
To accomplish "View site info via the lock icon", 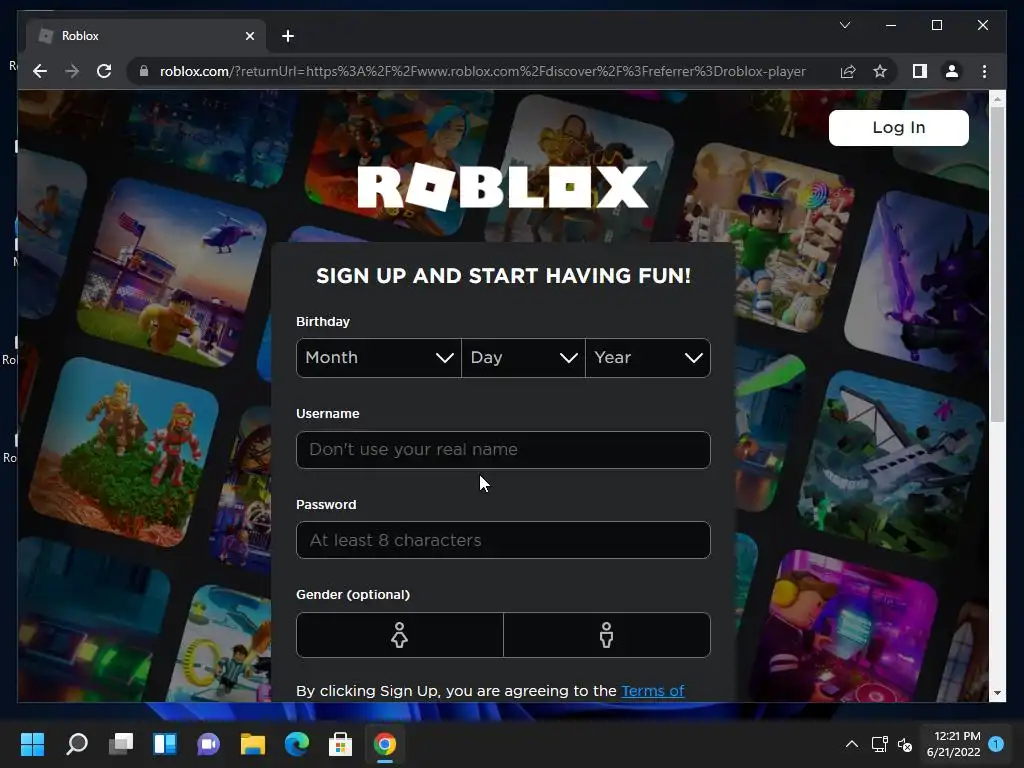I will [x=144, y=71].
